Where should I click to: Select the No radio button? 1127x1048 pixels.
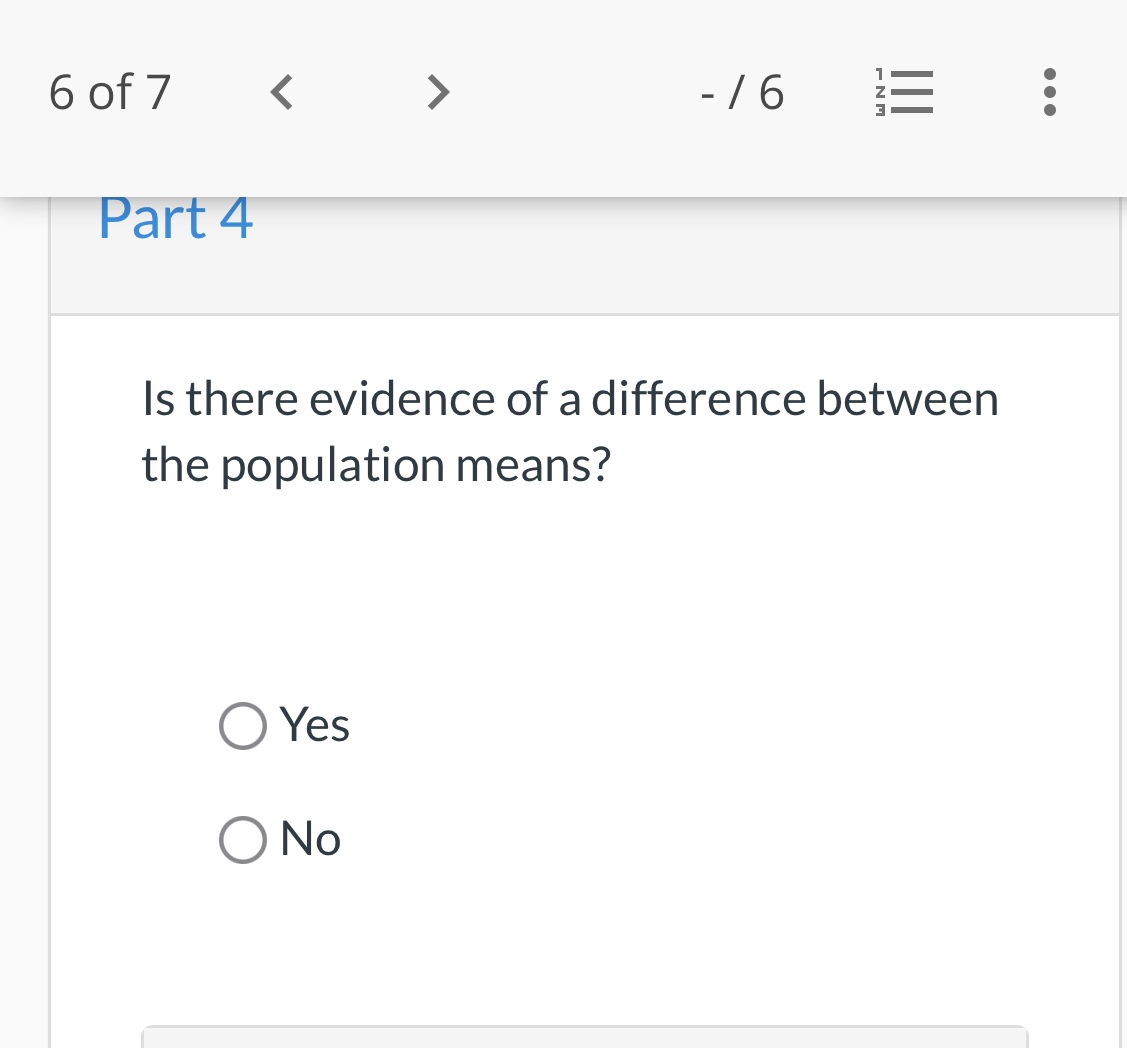pos(242,839)
